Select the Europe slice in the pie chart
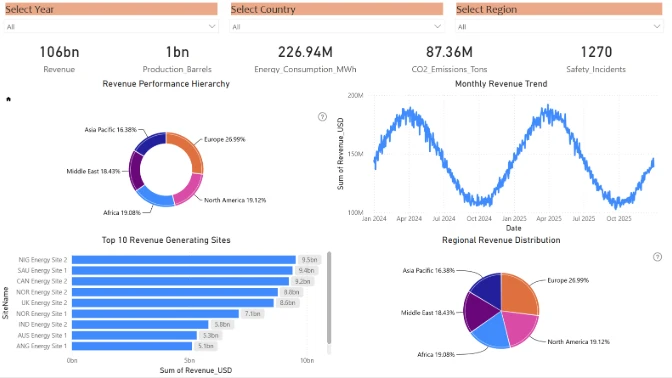 (519, 294)
